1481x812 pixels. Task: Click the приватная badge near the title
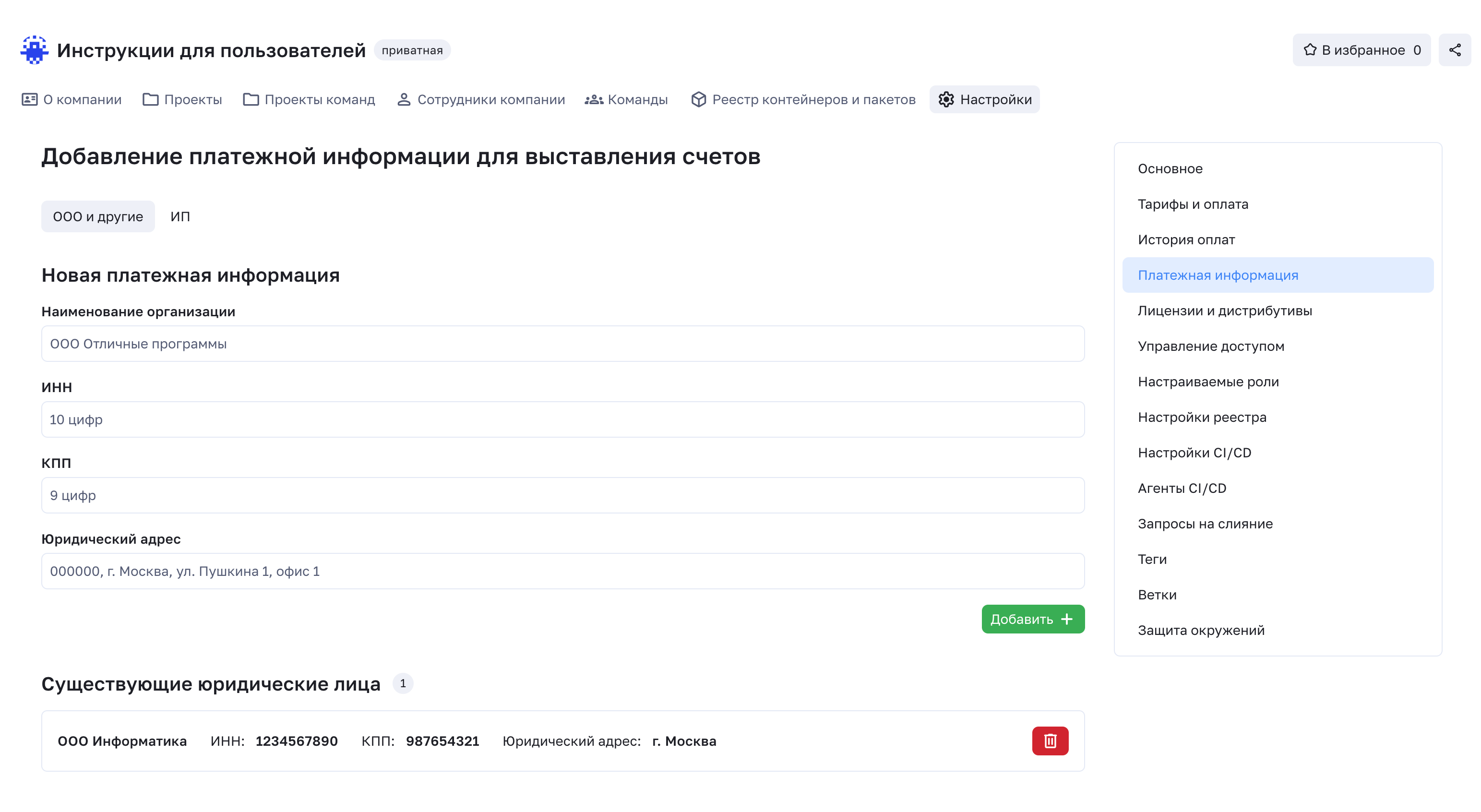(413, 50)
